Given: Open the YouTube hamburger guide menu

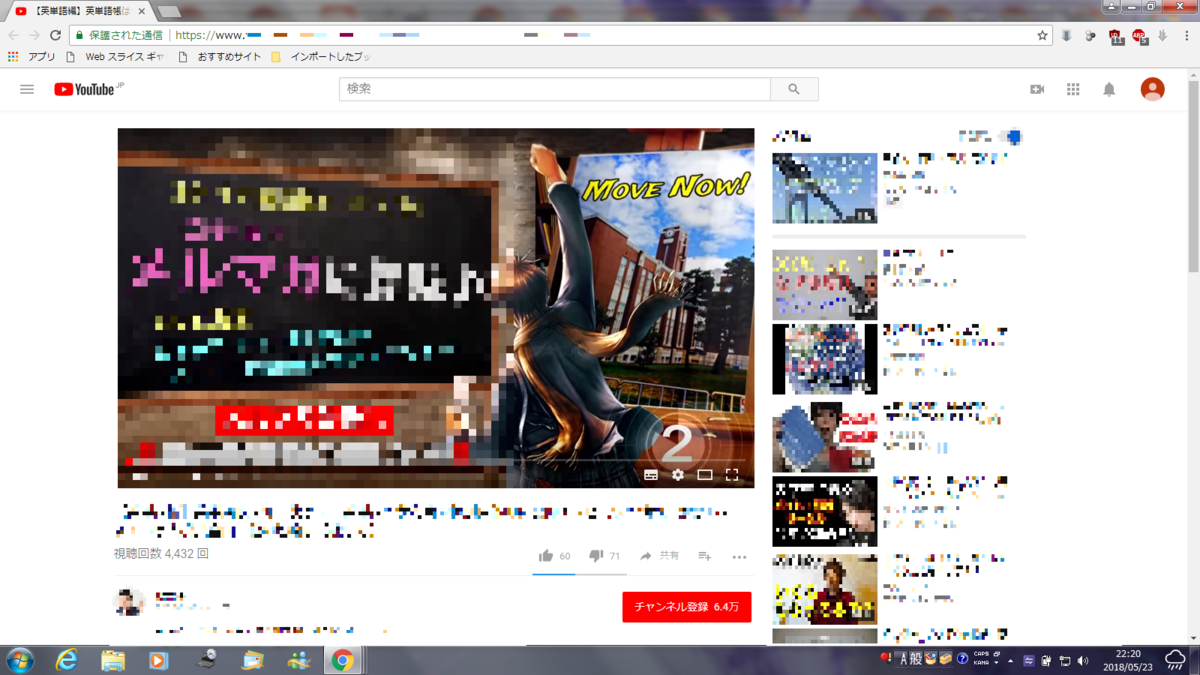Looking at the screenshot, I should (x=27, y=89).
